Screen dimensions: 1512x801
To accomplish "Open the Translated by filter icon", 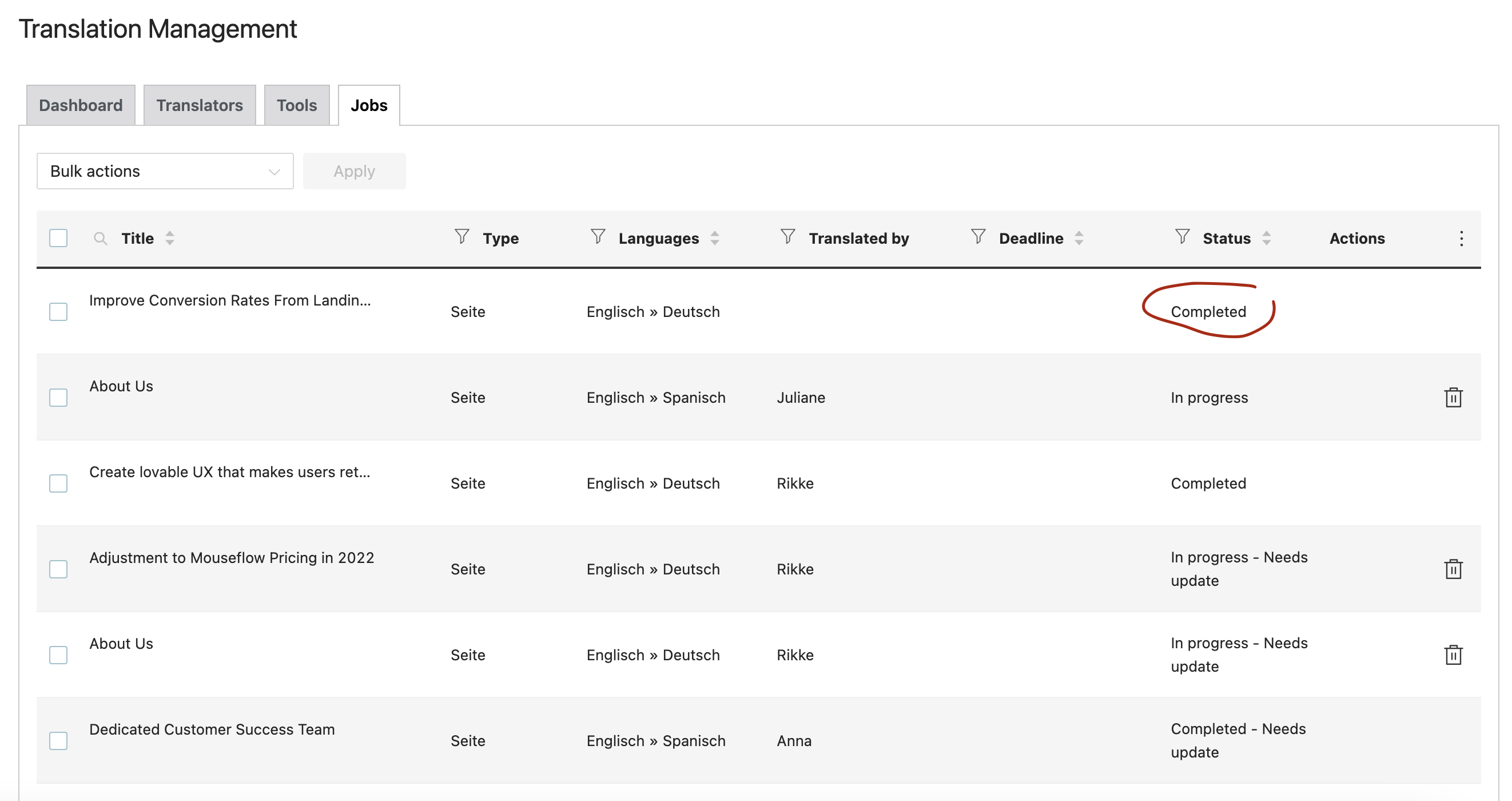I will (x=787, y=236).
